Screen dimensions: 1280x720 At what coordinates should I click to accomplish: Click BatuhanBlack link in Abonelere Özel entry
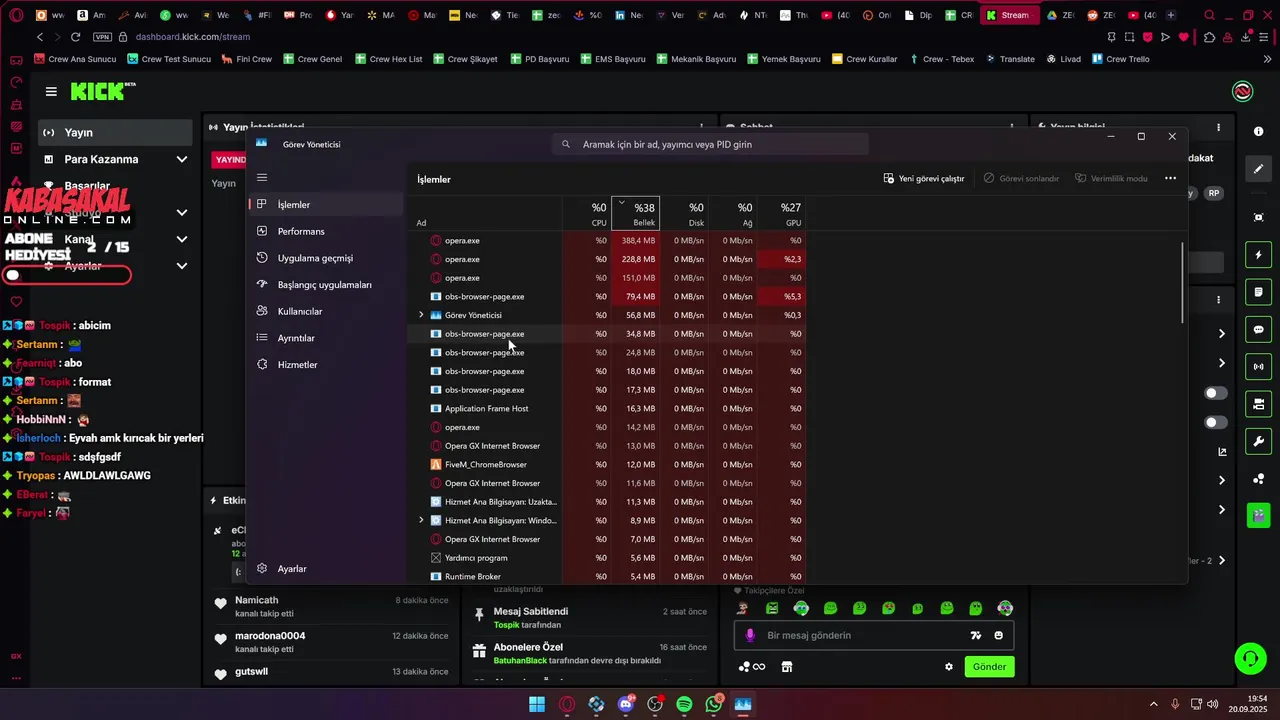[x=520, y=661]
